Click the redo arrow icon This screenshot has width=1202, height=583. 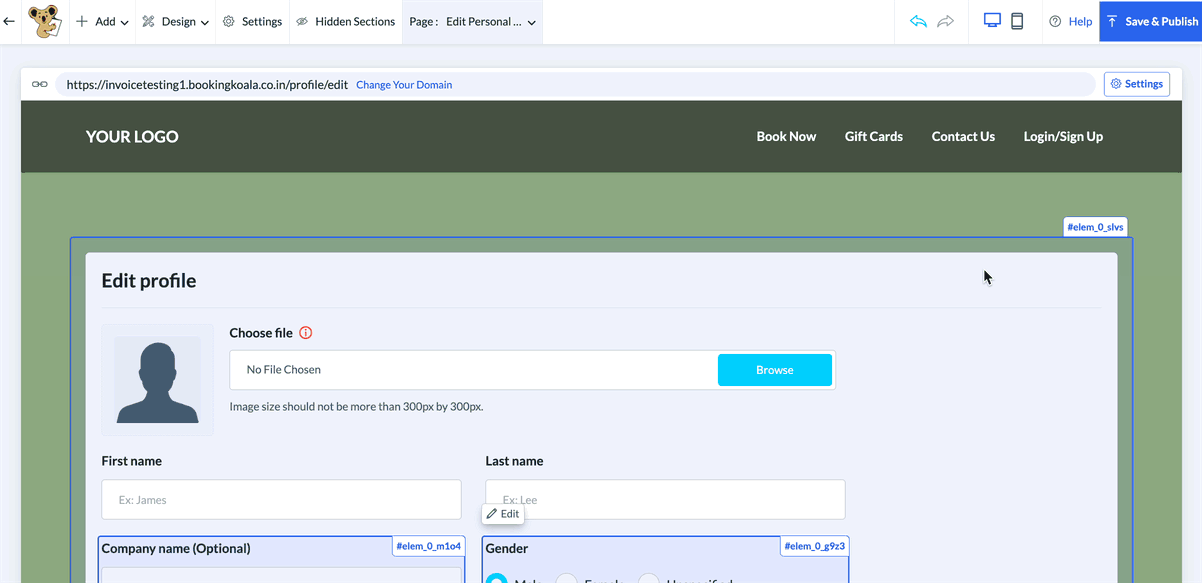[x=945, y=21]
